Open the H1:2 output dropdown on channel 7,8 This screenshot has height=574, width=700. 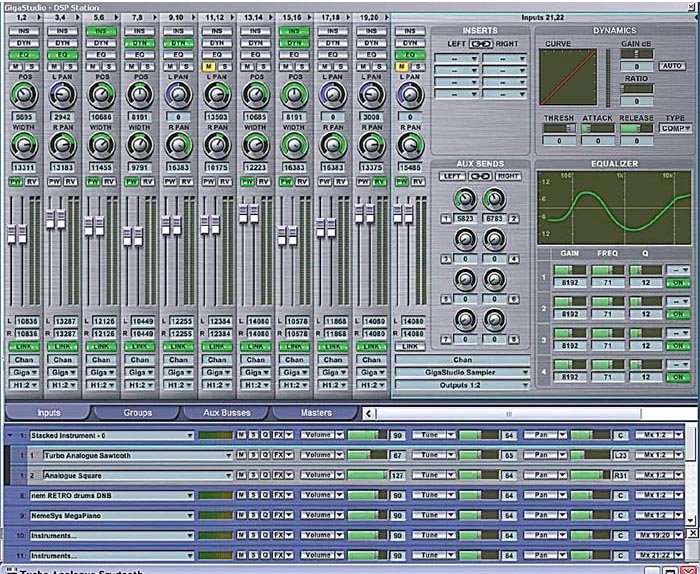pyautogui.click(x=139, y=385)
